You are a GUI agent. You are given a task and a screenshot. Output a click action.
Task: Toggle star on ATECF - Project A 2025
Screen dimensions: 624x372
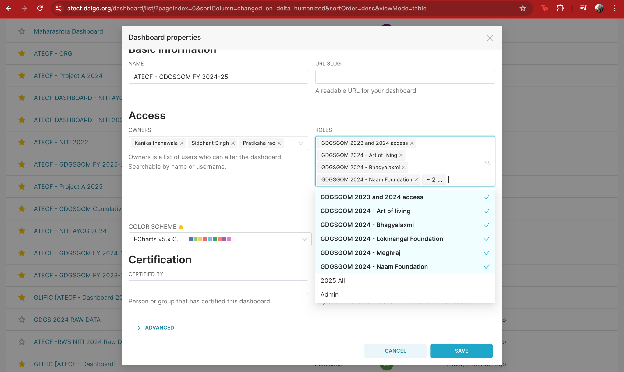tap(21, 186)
